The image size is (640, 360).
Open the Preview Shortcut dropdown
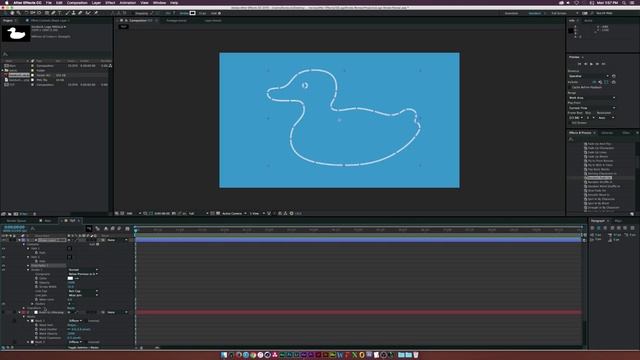pos(589,76)
